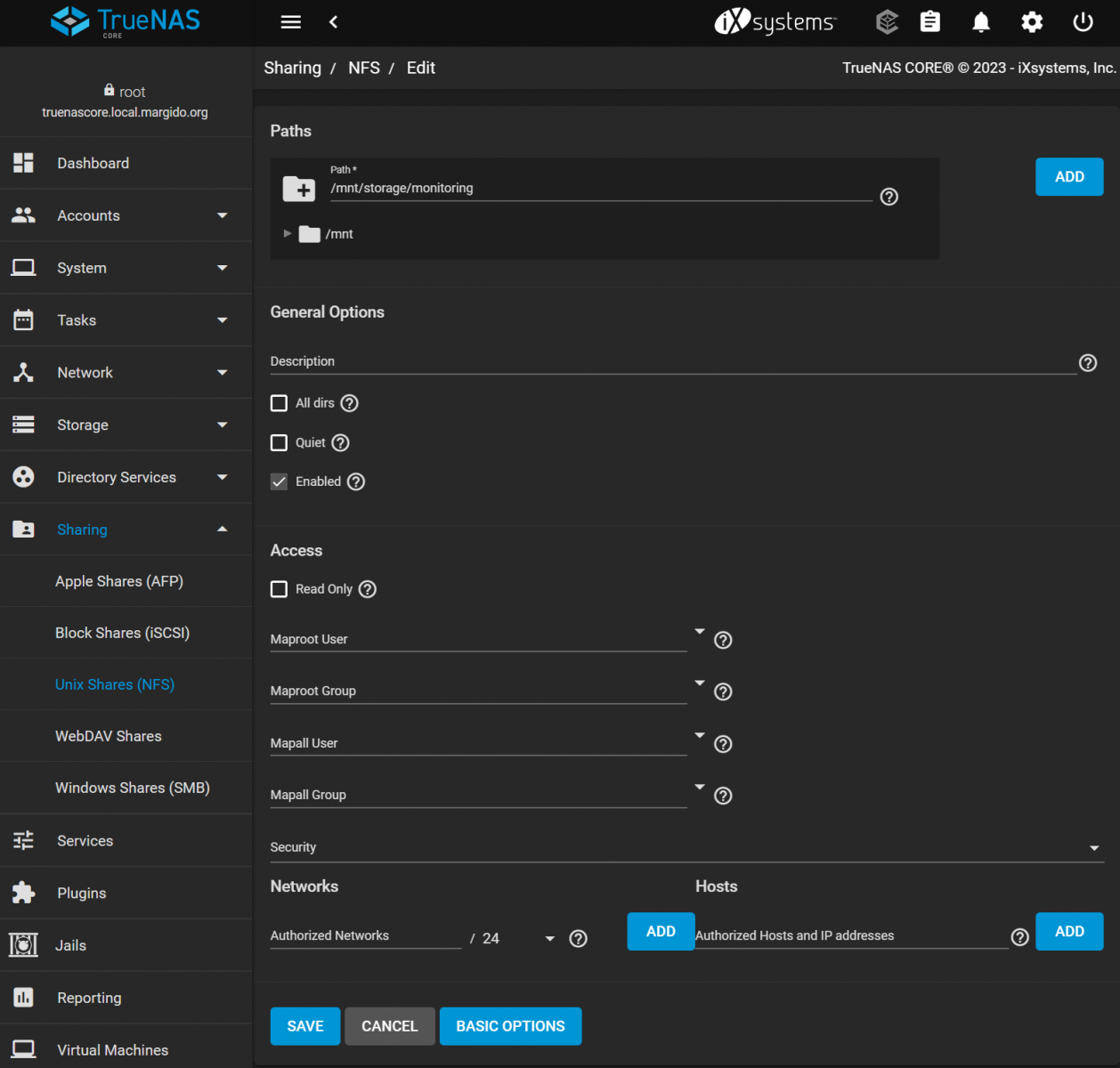Screen dimensions: 1120x1068
Task: Click the Path input field
Action: (x=601, y=188)
